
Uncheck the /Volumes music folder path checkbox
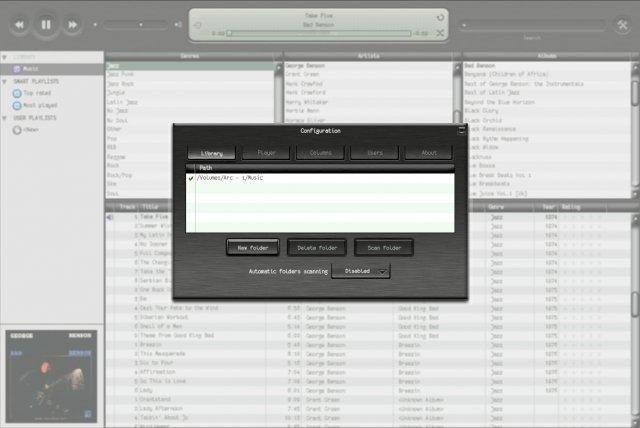point(191,178)
